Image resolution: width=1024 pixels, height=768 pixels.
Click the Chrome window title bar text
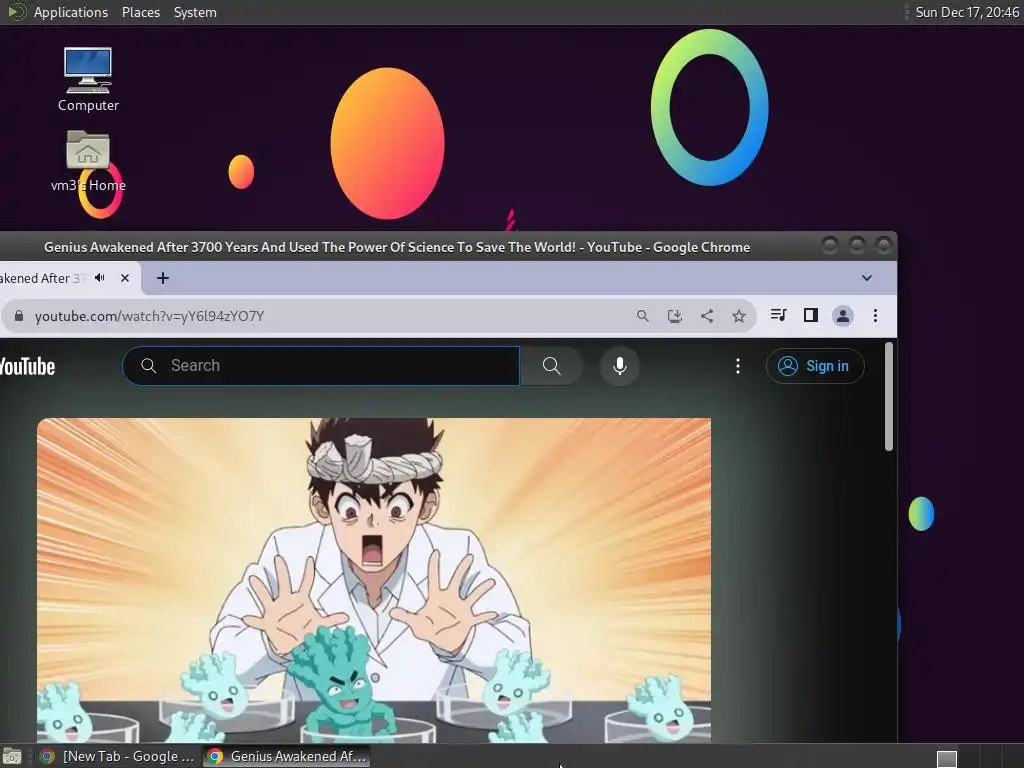397,248
